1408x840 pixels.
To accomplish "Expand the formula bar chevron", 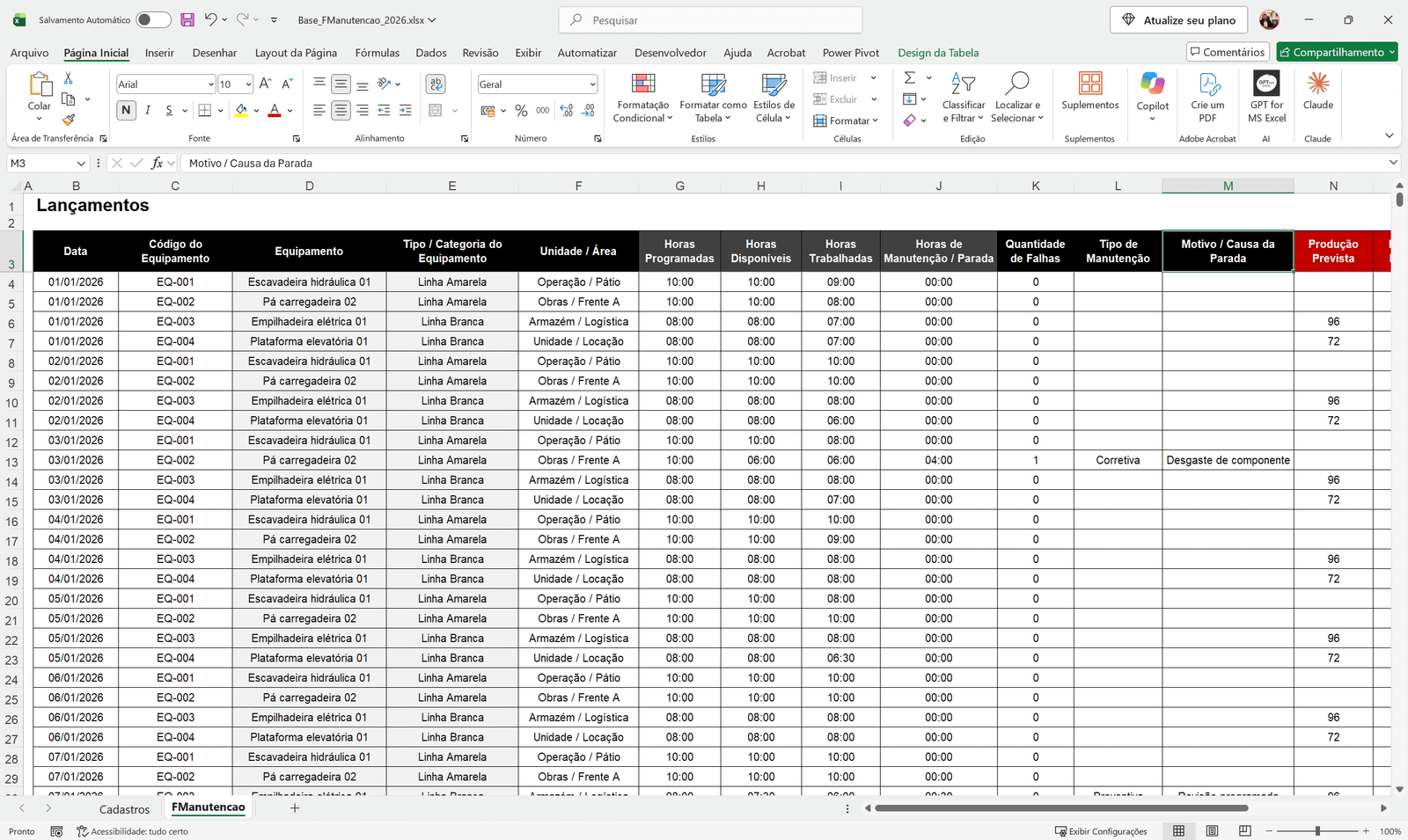I will 1393,163.
